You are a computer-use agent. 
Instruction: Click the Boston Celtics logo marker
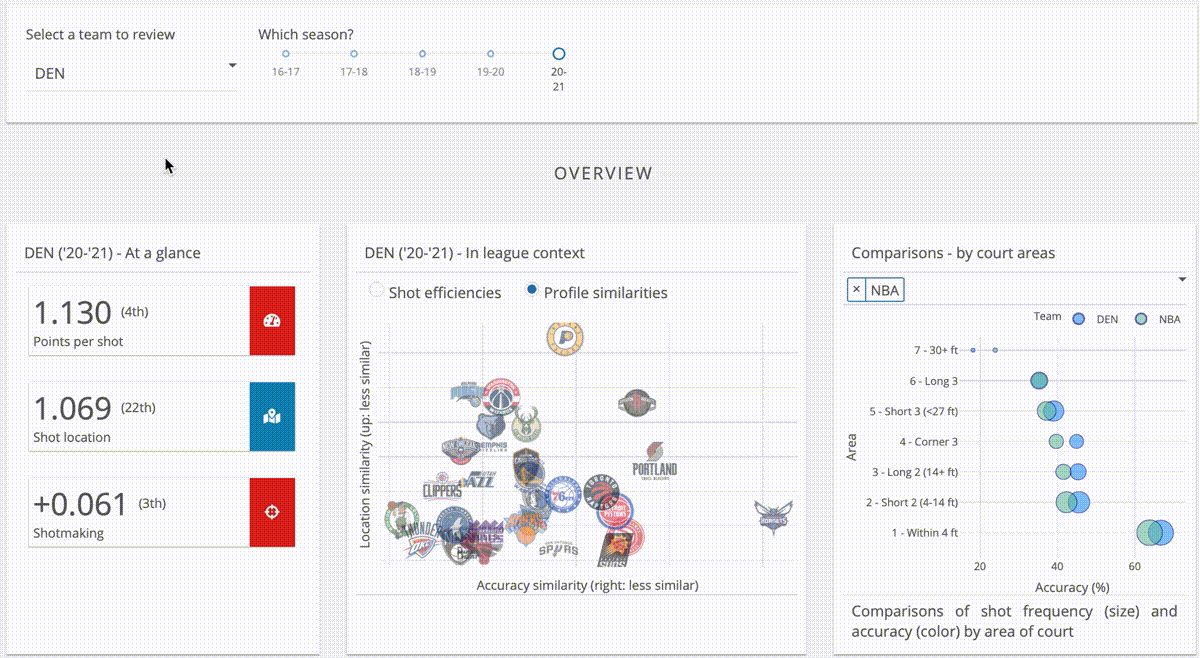pyautogui.click(x=400, y=518)
